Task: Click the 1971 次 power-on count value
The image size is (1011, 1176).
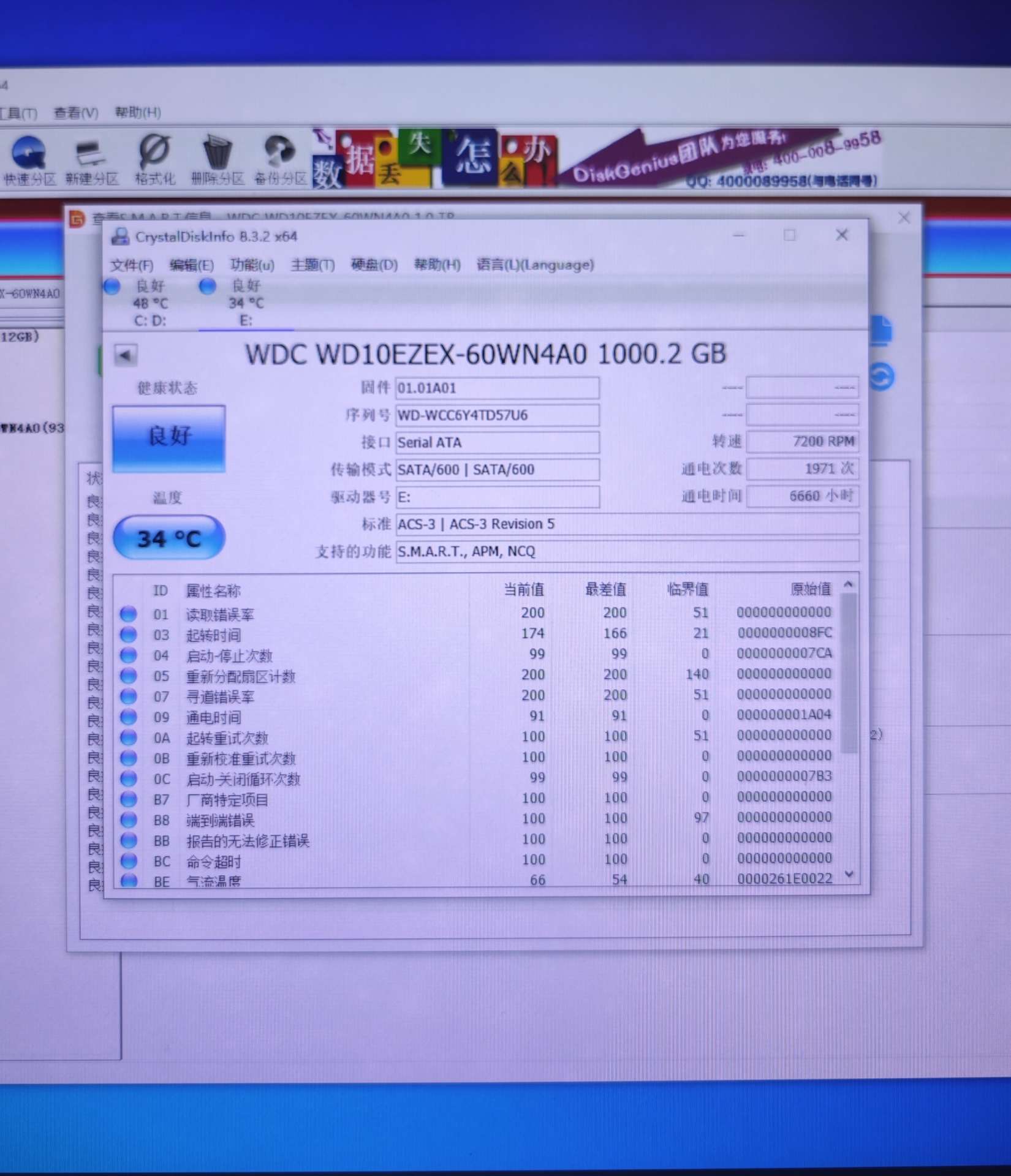Action: (x=803, y=469)
